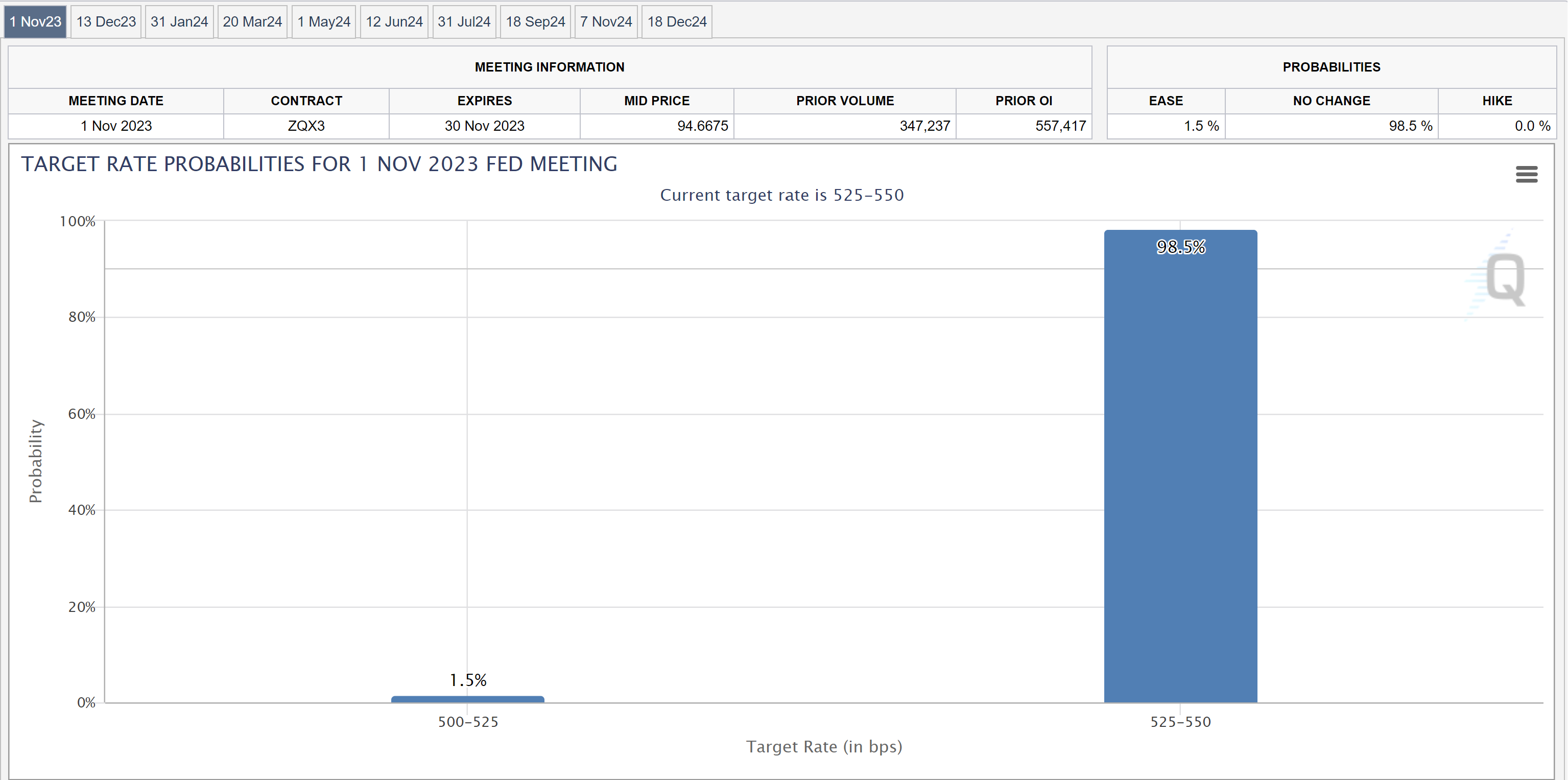Screen dimensions: 1568x780
Task: Open the 20 Mar24 meeting tab
Action: 252,22
